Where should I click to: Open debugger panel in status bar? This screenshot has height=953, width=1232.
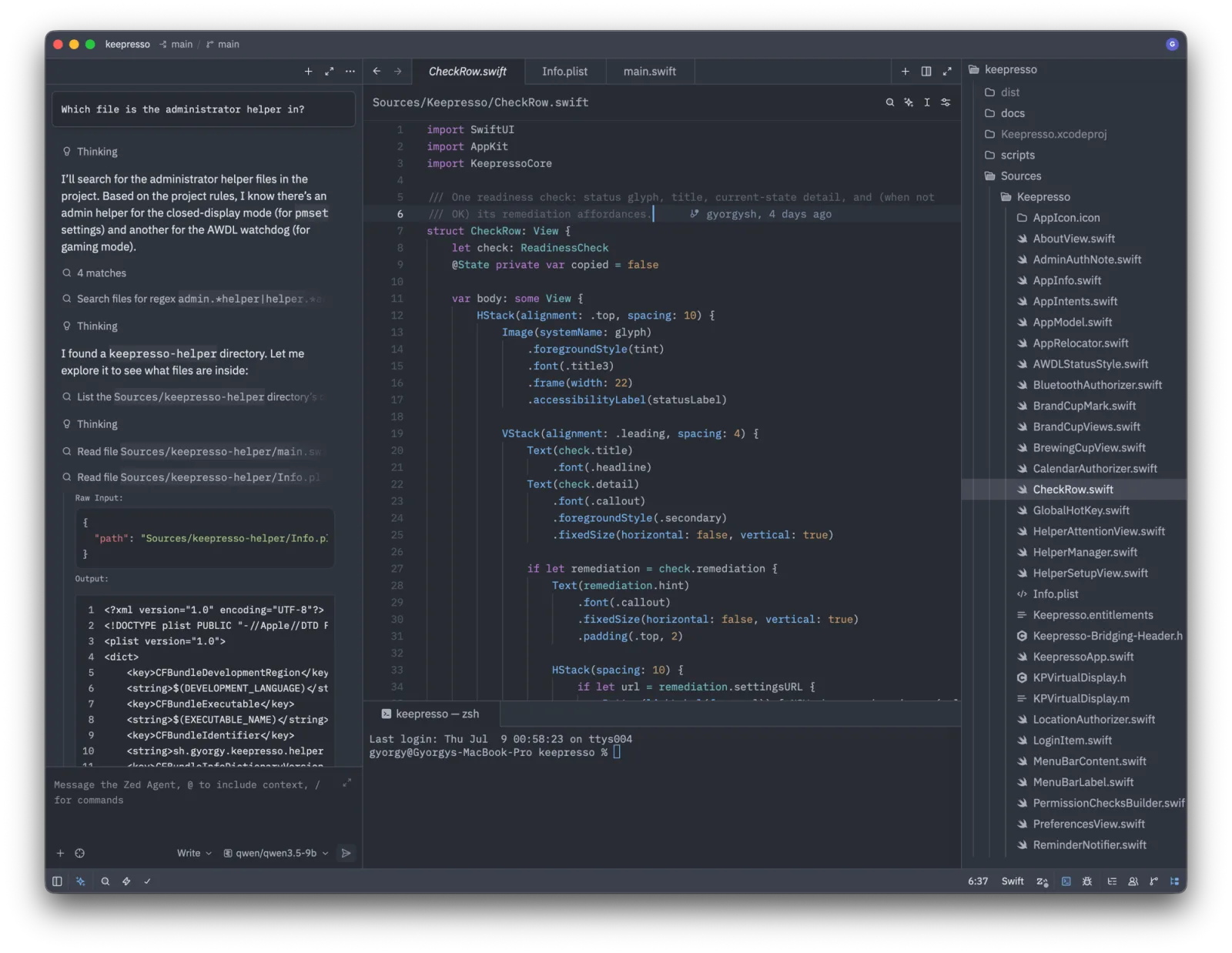coord(1087,881)
